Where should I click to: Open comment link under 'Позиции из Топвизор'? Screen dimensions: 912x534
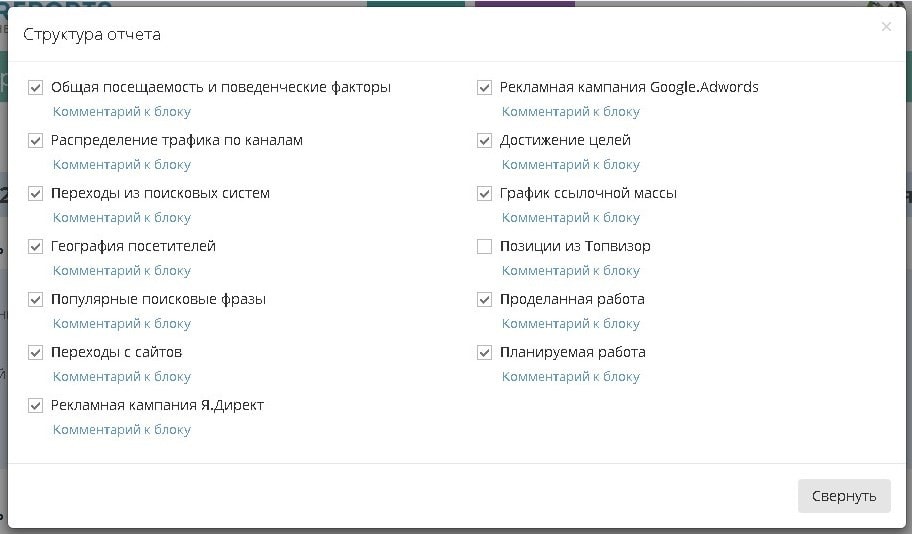[x=570, y=271]
